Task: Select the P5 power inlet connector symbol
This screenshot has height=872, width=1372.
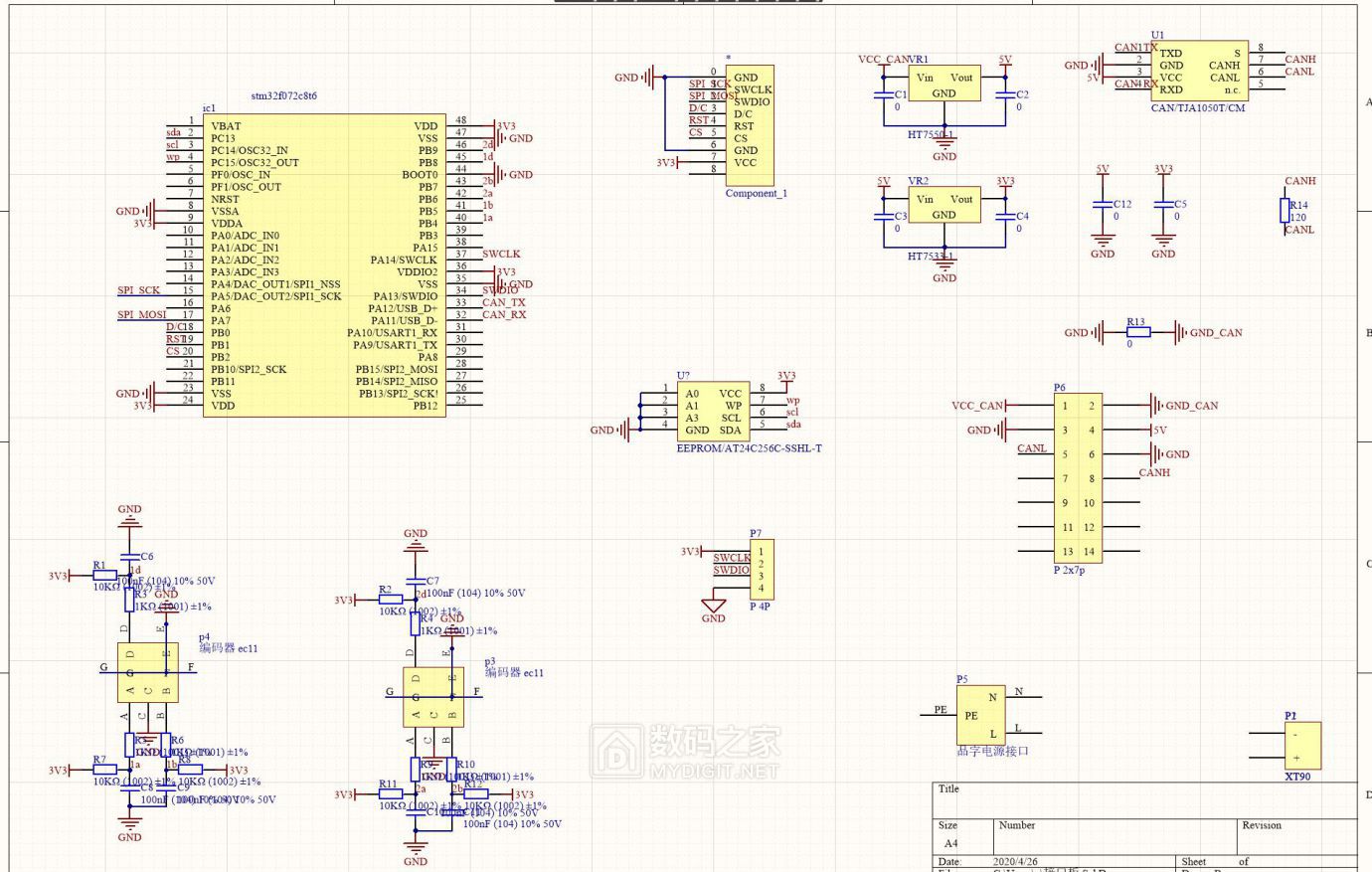Action: click(x=980, y=714)
